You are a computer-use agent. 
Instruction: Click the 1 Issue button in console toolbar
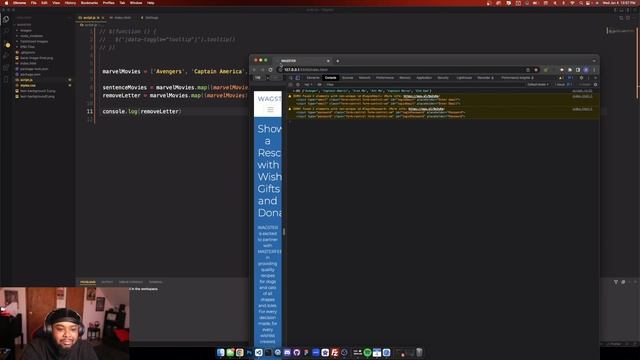click(x=563, y=84)
